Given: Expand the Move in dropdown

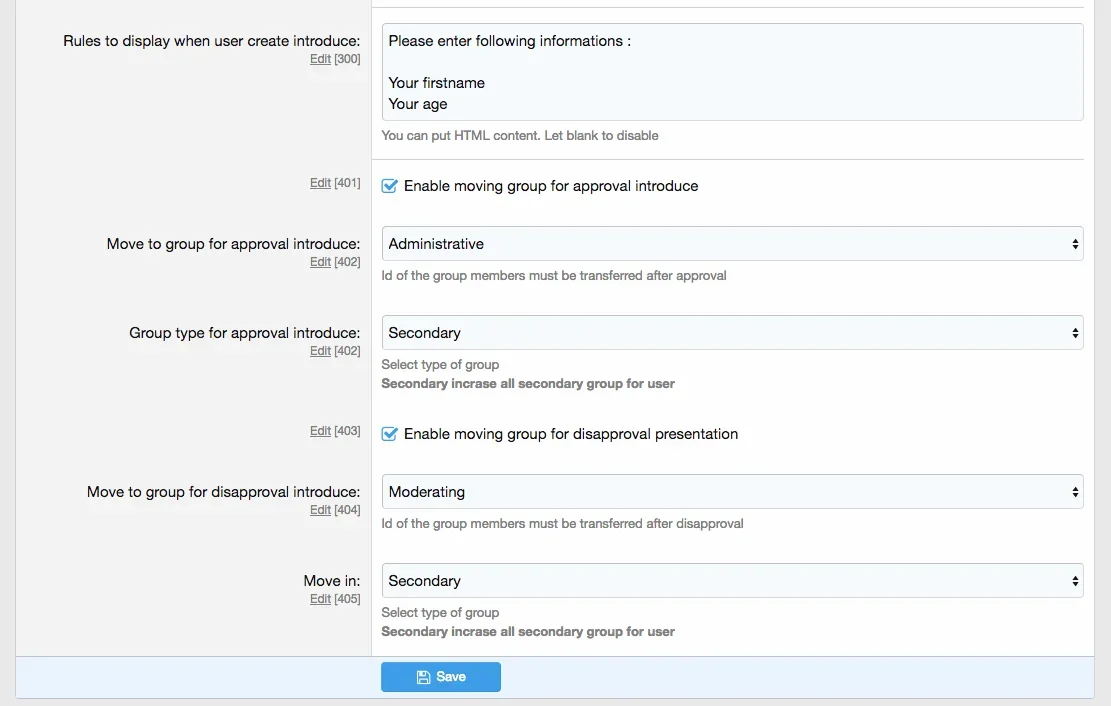Looking at the screenshot, I should 732,581.
